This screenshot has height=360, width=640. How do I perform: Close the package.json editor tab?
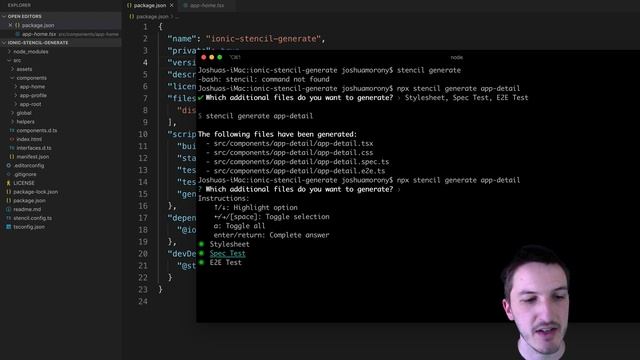click(171, 5)
